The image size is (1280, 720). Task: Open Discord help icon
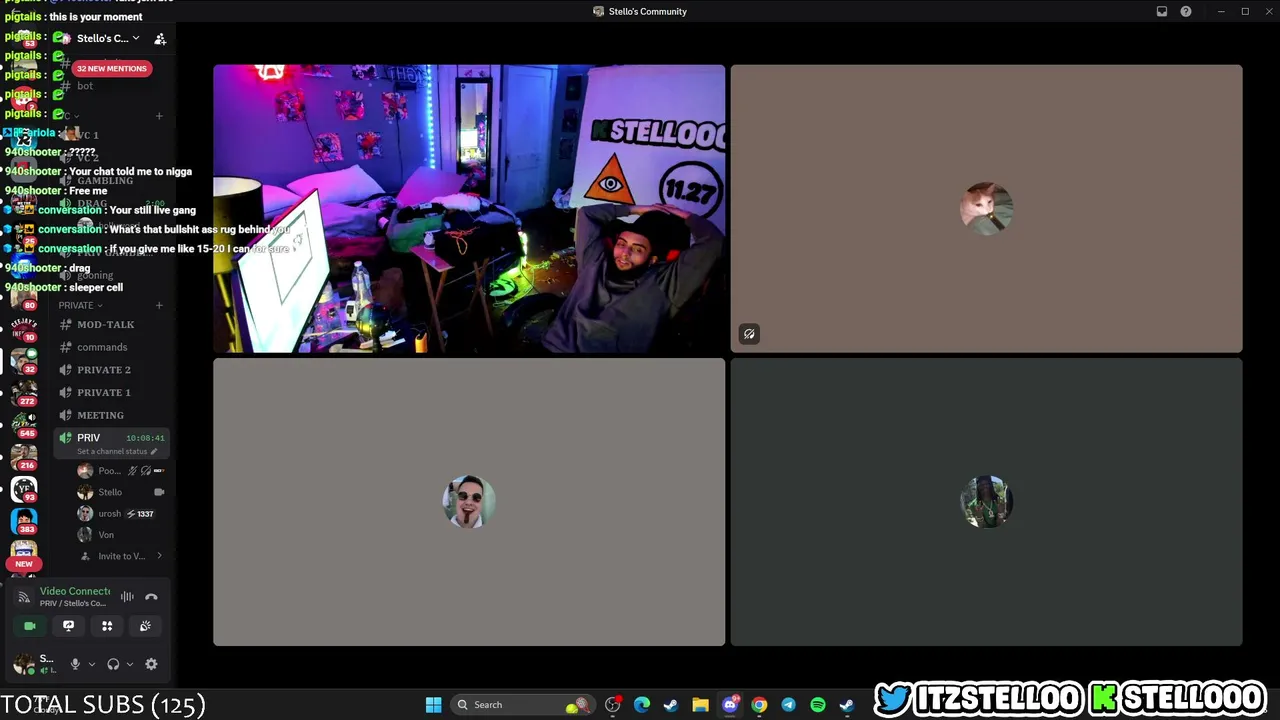pyautogui.click(x=1186, y=11)
